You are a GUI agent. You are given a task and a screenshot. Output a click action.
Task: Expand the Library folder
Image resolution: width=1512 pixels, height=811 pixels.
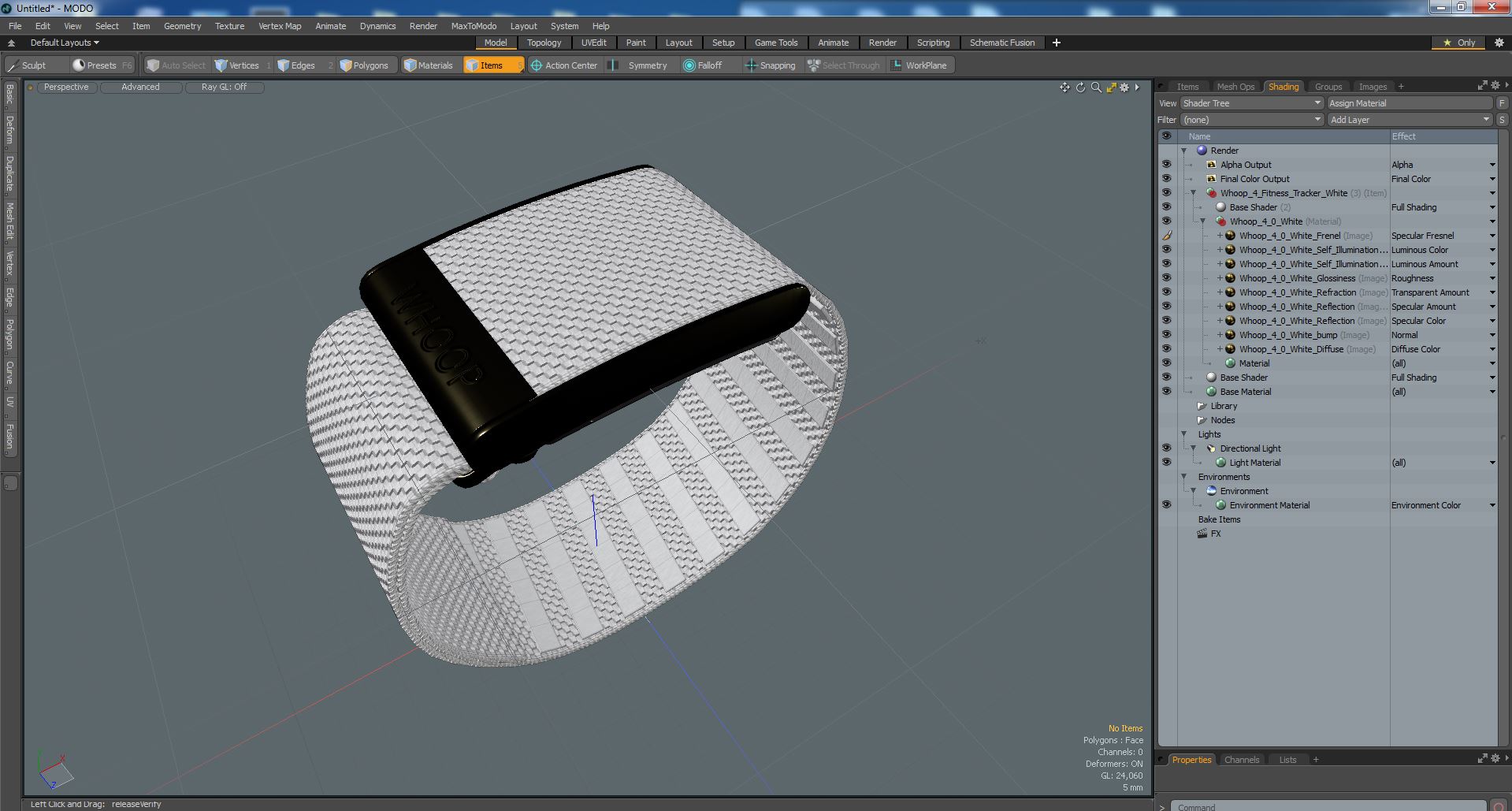point(1201,406)
